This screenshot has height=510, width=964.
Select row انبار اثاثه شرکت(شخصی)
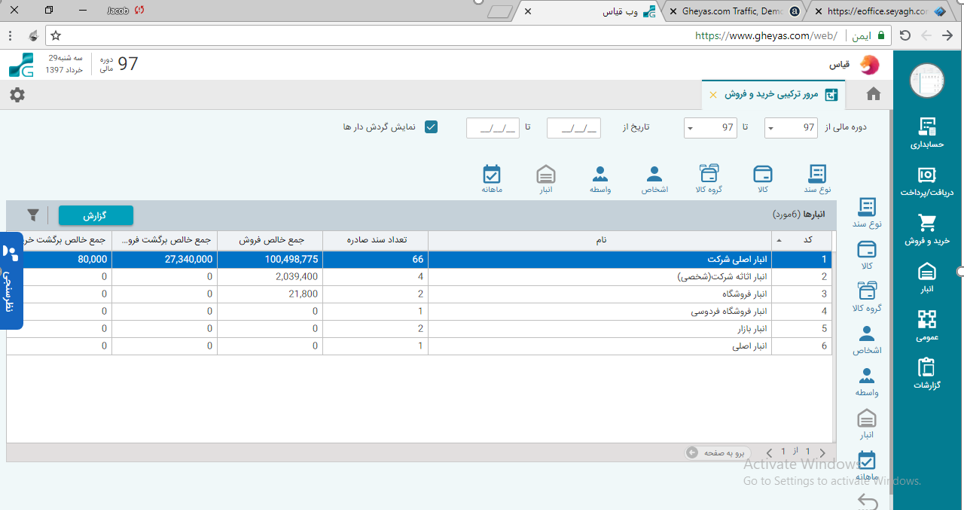[419, 277]
